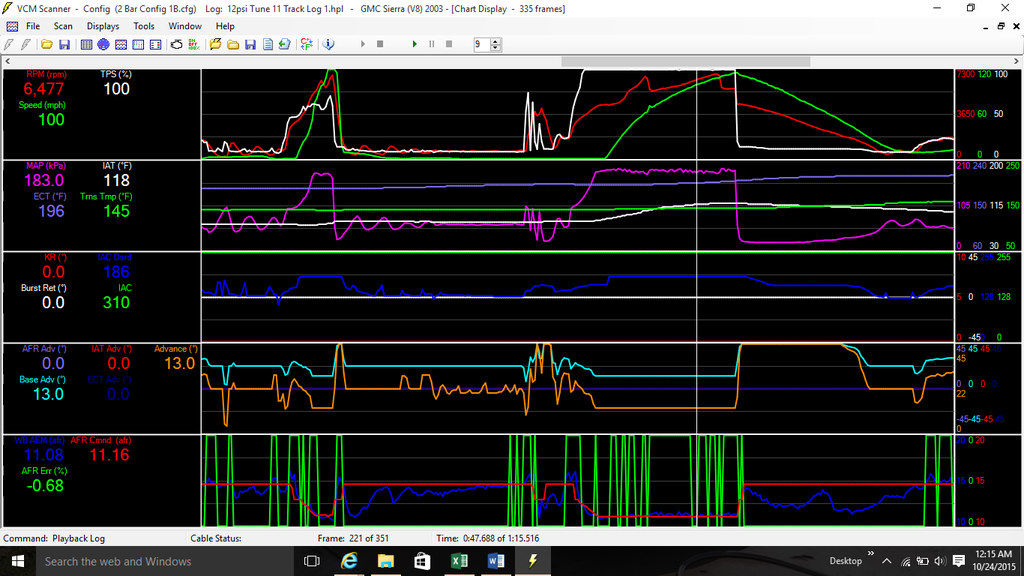Open the chart vs time dual display icon
The image size is (1024, 576).
tap(155, 44)
